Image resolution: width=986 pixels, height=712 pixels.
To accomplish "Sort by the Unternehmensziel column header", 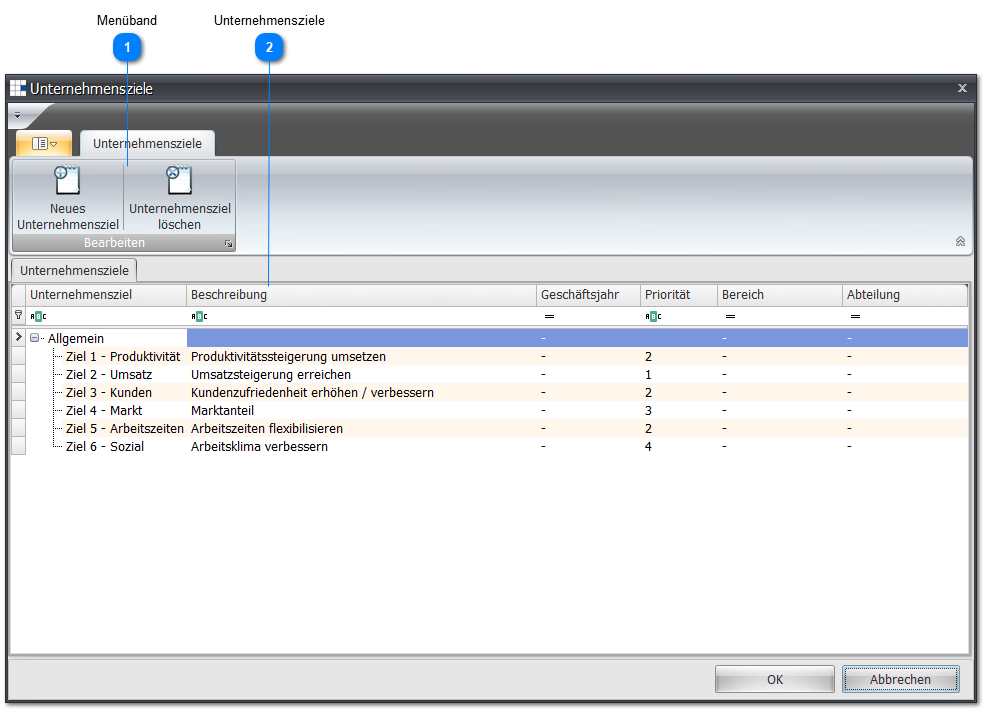I will click(x=106, y=295).
